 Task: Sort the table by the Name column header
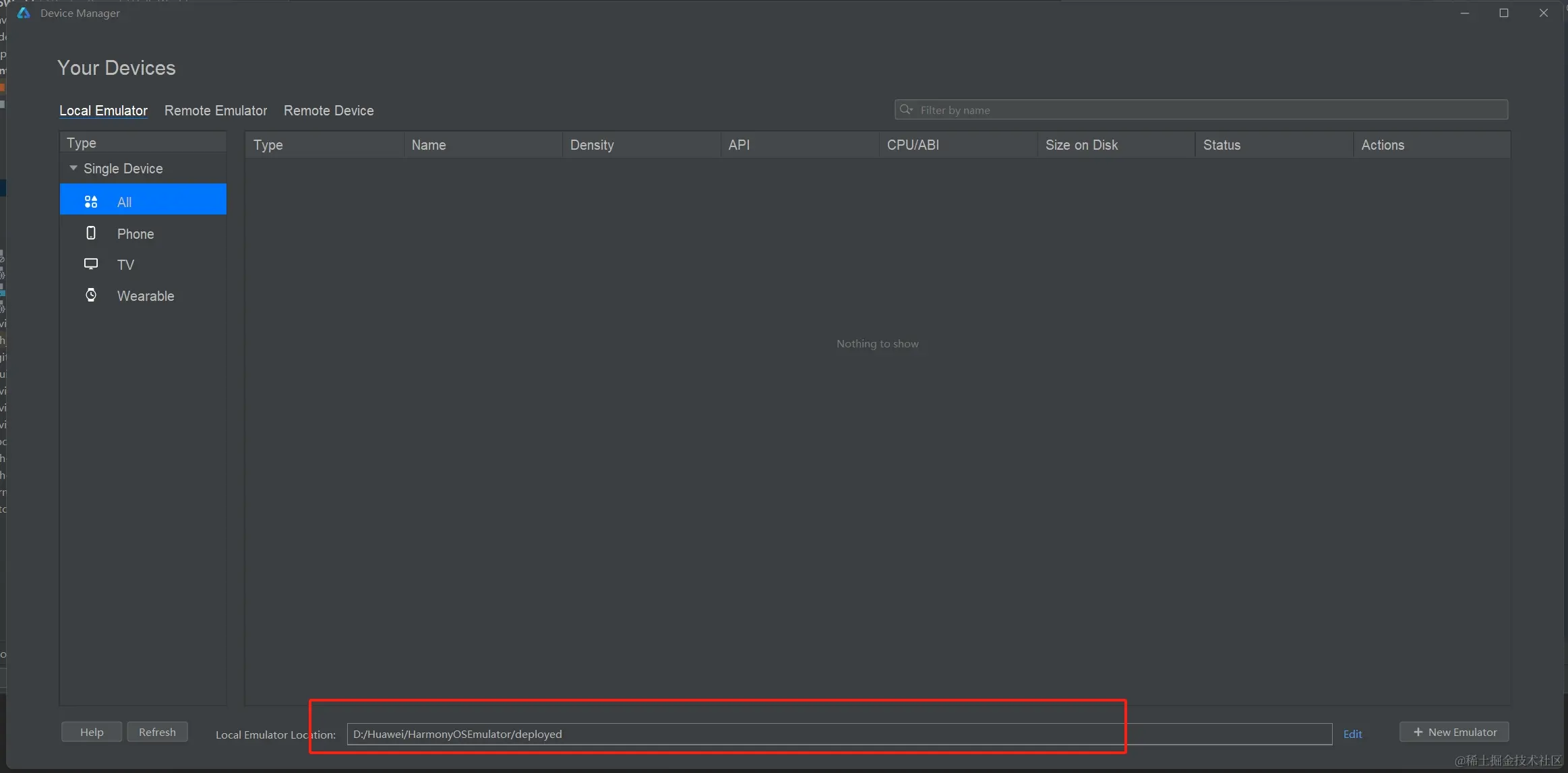point(429,145)
